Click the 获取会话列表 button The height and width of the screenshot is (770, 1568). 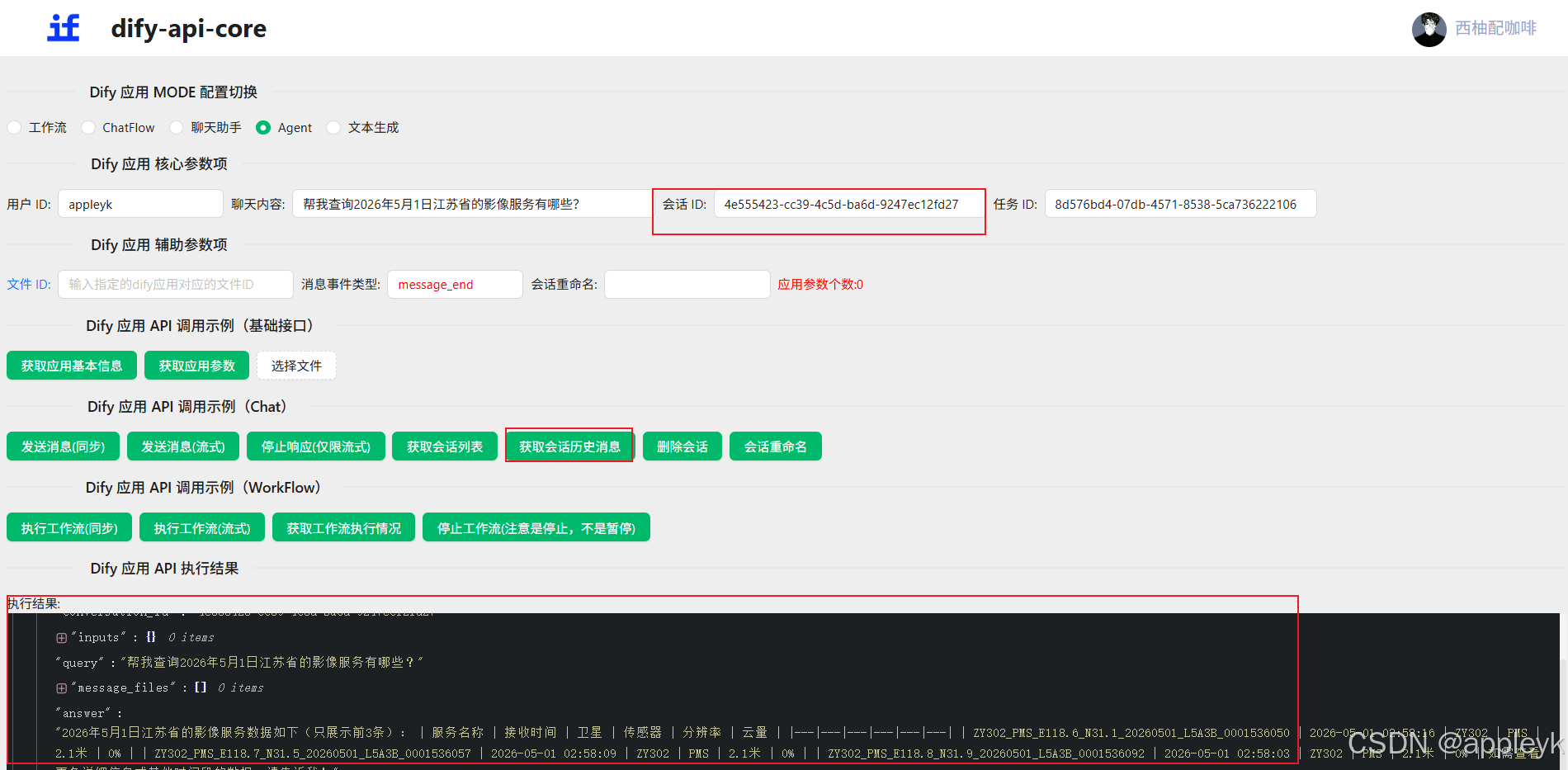pos(445,446)
